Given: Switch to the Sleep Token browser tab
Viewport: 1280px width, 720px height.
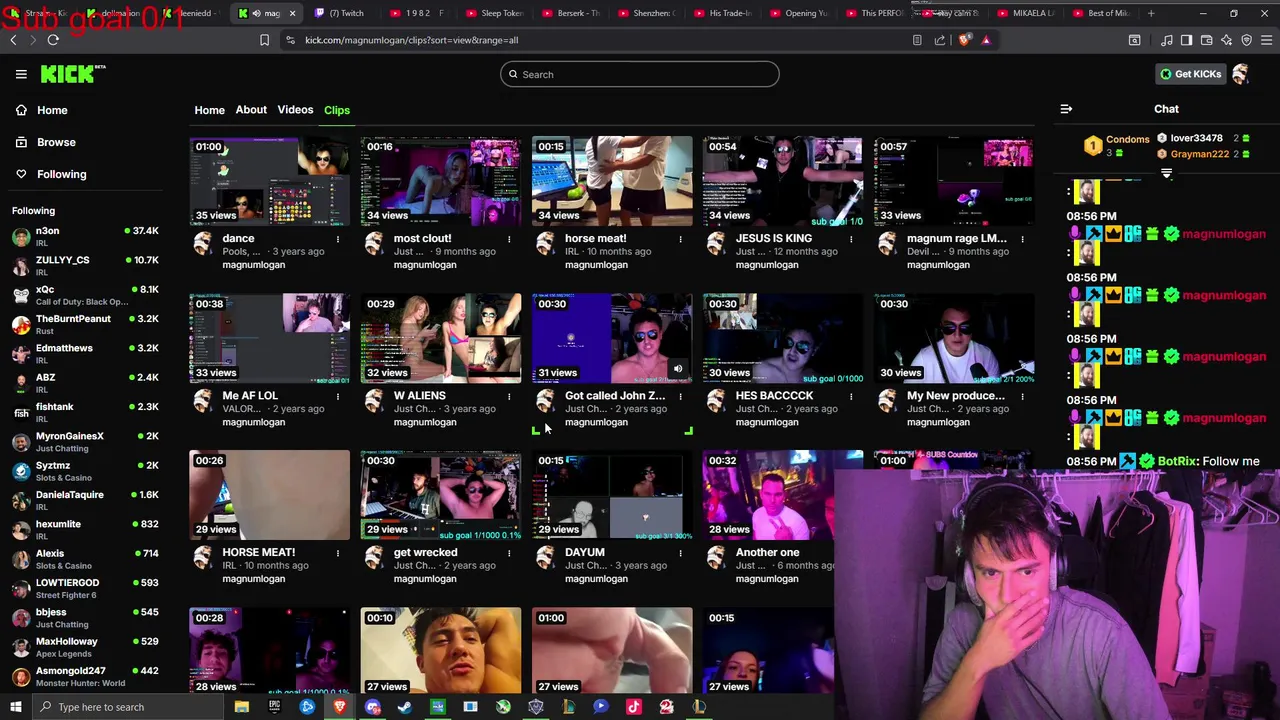Looking at the screenshot, I should coord(495,13).
